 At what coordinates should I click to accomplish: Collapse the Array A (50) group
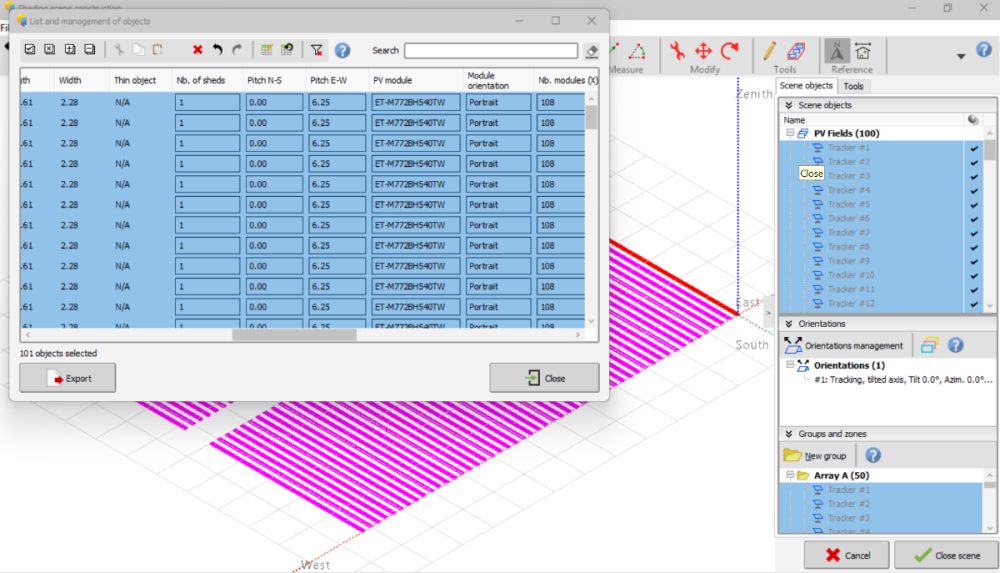pyautogui.click(x=789, y=476)
